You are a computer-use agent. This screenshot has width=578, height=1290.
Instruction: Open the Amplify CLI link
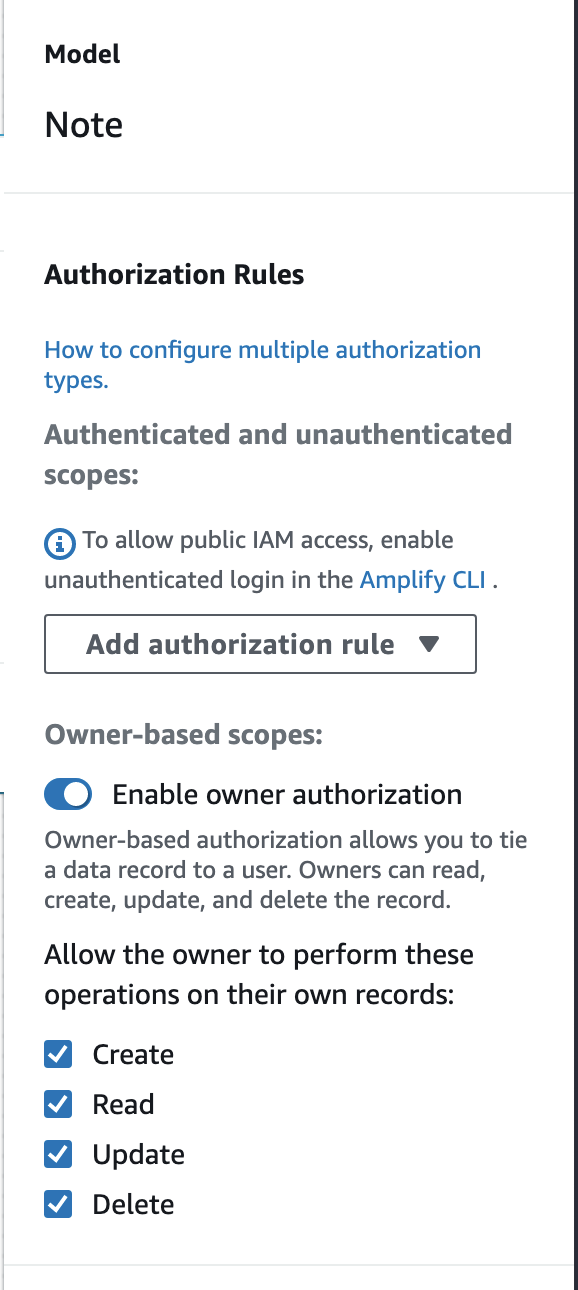[x=422, y=580]
